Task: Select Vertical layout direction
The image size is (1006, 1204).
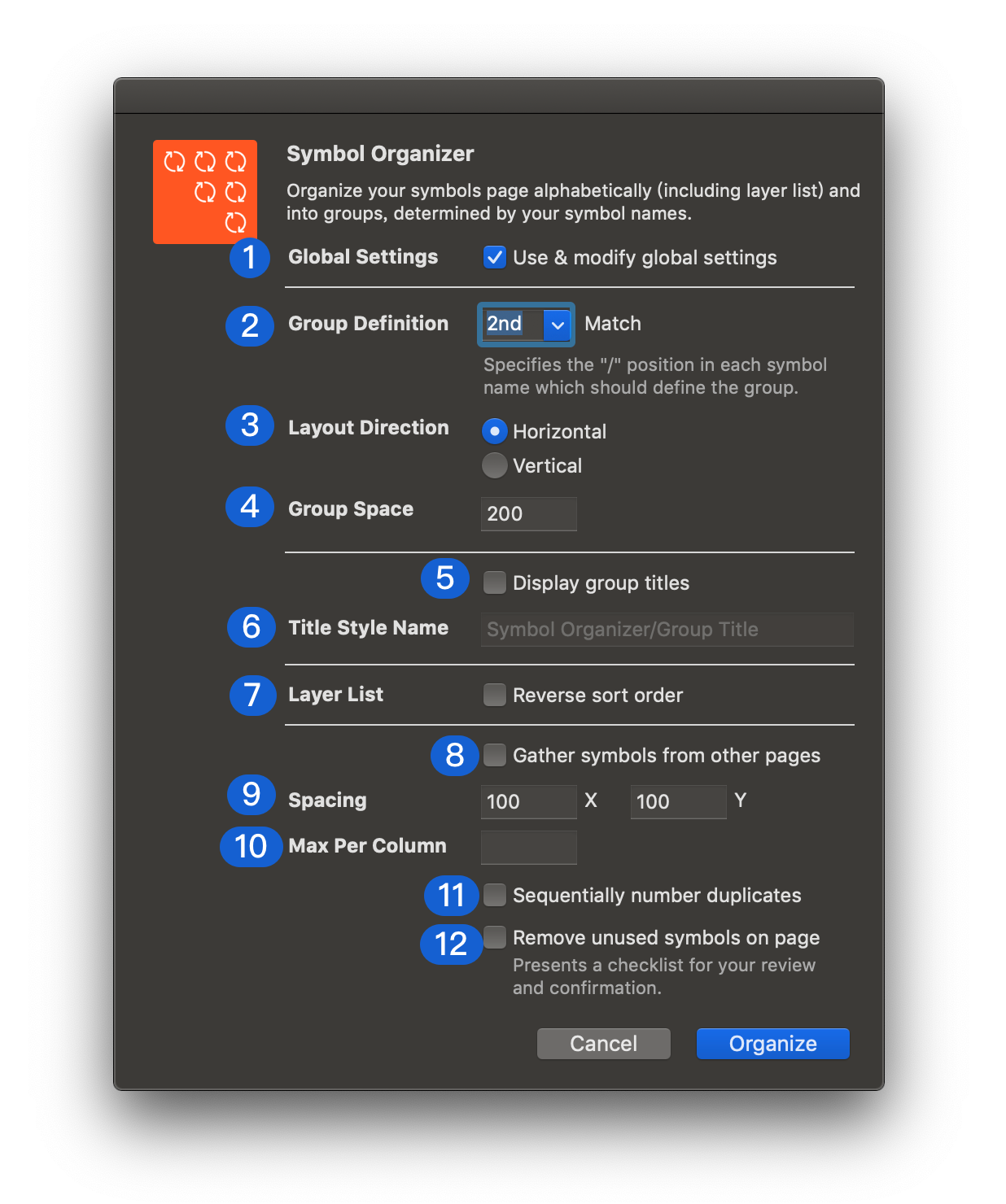Action: coord(495,466)
